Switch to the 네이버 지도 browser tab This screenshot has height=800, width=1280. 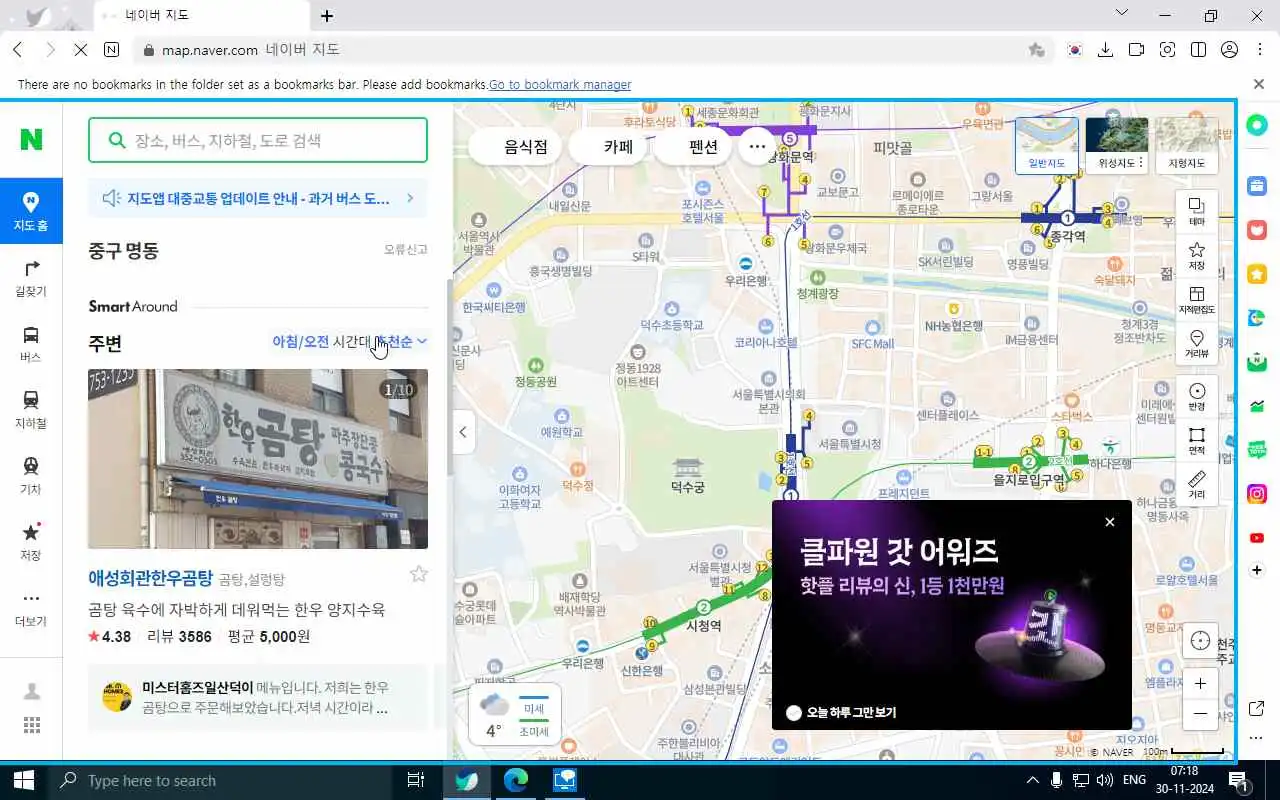pos(200,15)
